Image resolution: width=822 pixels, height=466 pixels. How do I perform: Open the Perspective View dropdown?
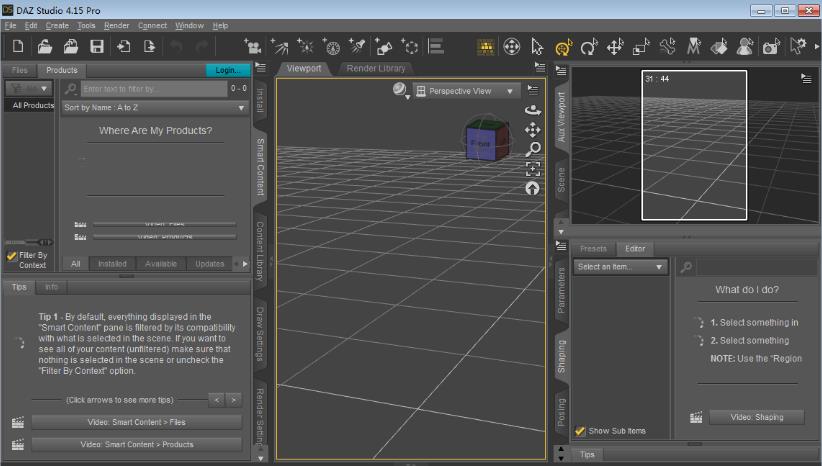[x=466, y=91]
